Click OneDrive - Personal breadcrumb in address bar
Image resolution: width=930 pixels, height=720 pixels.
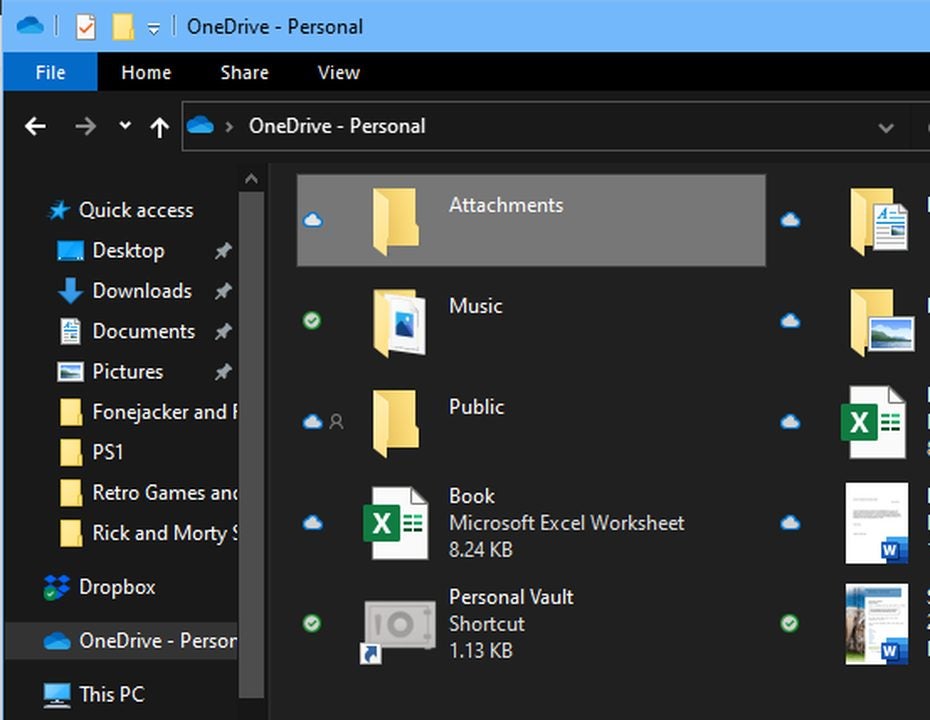[x=337, y=126]
